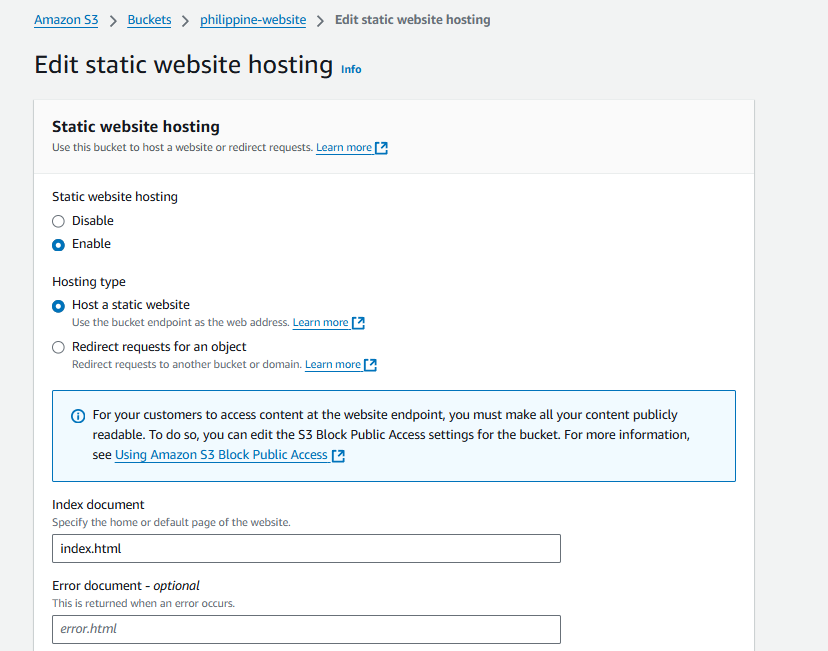Click external-link icon after redirect Learn more
Screen dimensions: 828x651
tap(370, 365)
